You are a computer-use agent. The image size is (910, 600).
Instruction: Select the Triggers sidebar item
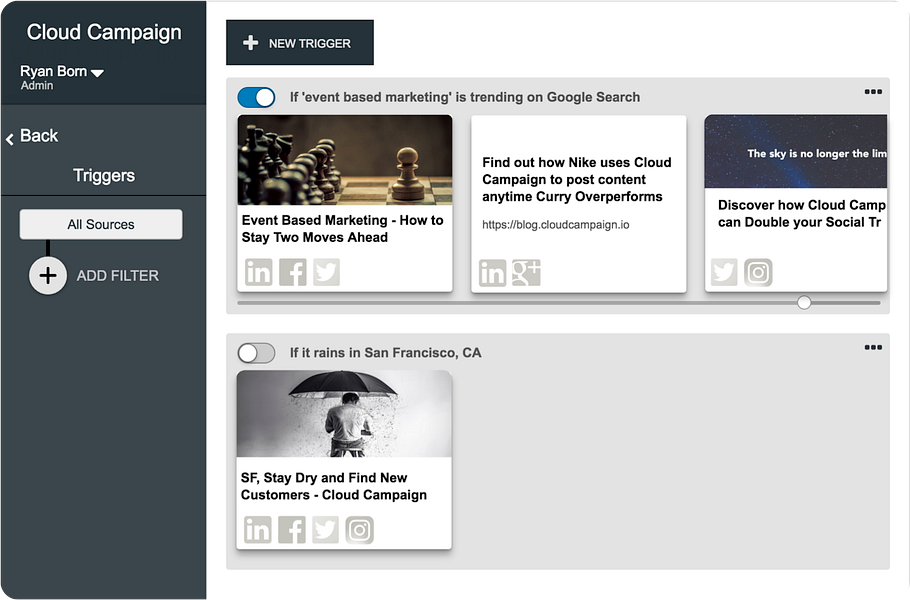104,176
